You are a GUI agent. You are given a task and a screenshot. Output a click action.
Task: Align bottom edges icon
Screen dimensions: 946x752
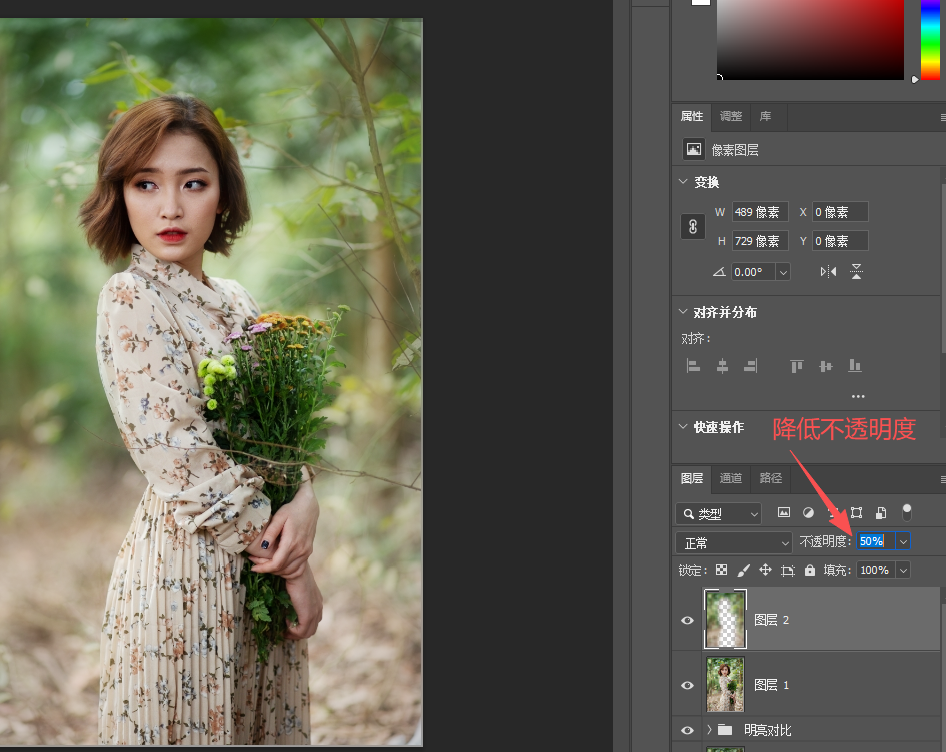(855, 366)
